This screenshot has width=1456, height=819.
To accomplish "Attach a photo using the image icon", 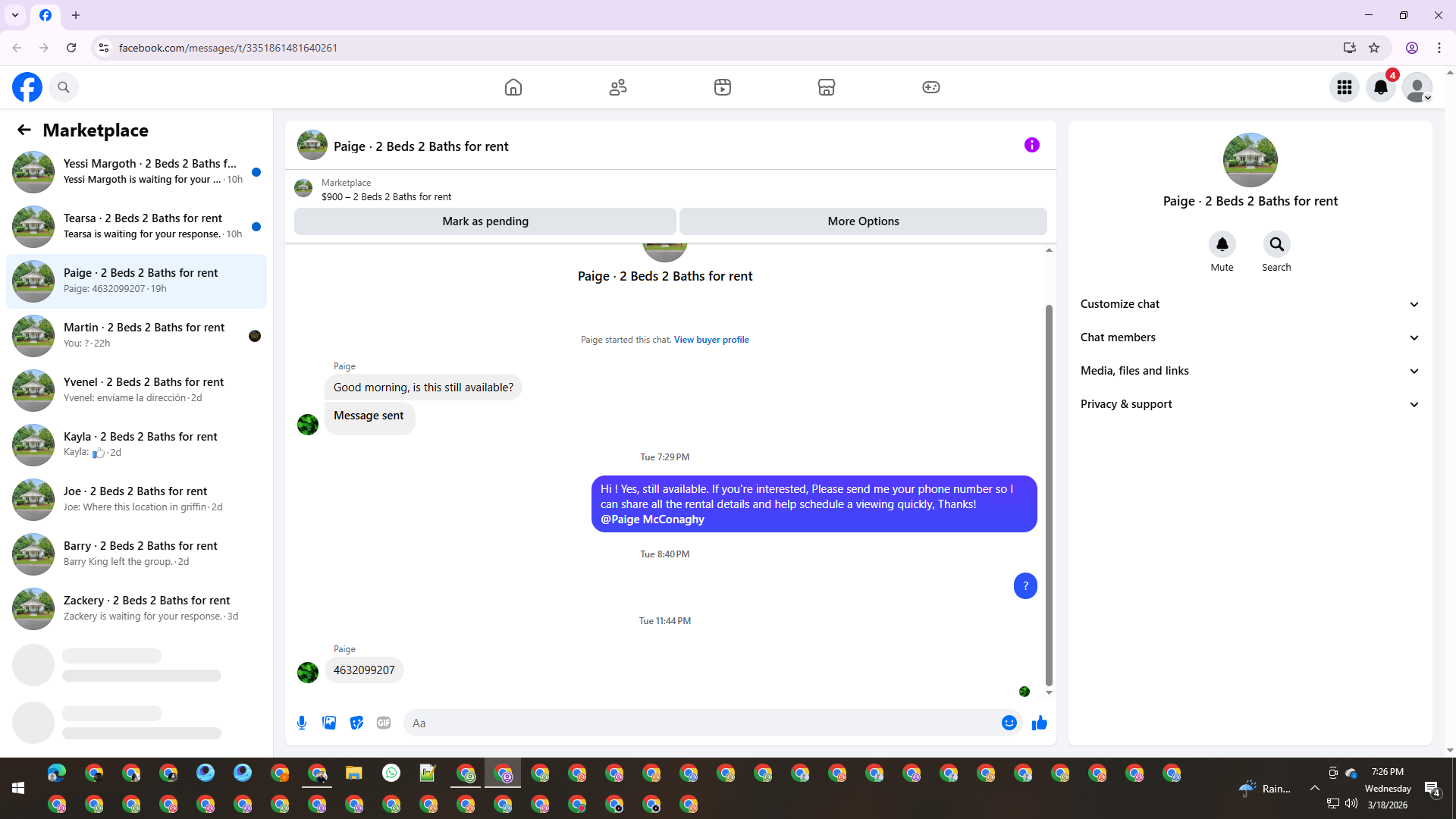I will [329, 723].
